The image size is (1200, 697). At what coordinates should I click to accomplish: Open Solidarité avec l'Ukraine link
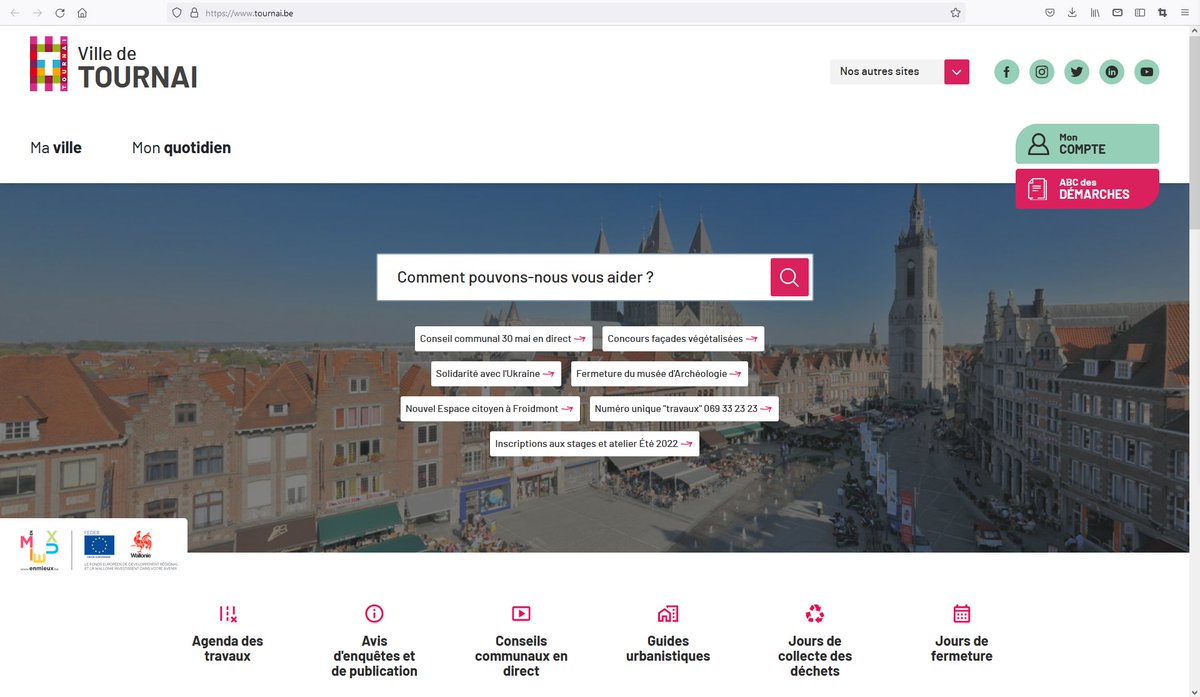[x=496, y=374]
